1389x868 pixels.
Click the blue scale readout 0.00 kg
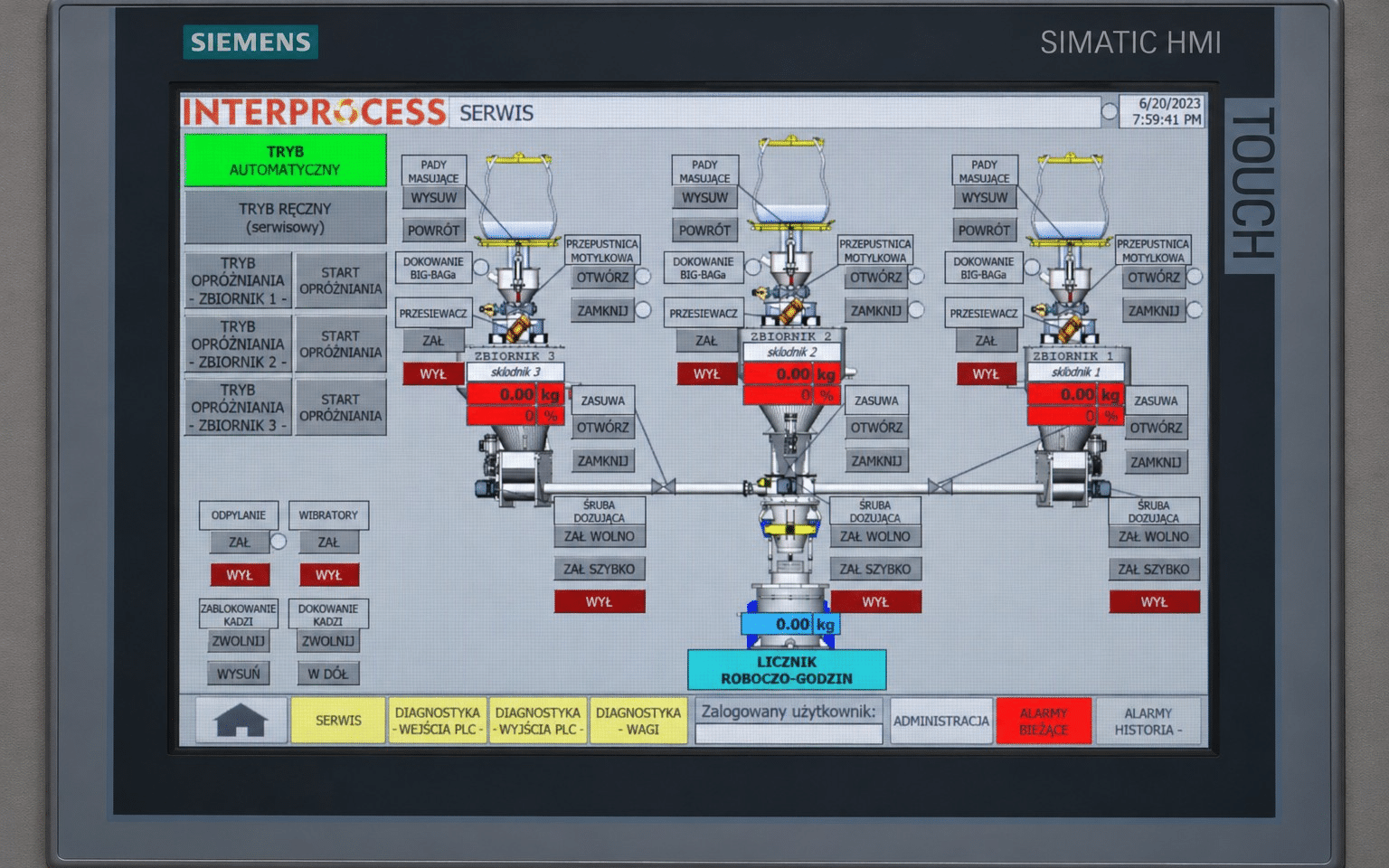click(x=790, y=624)
